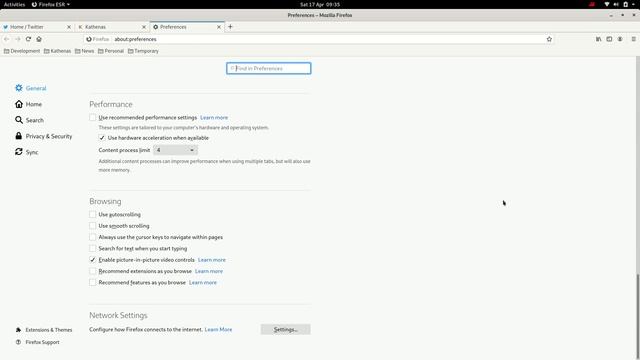Open the Search preferences category

pos(29,120)
